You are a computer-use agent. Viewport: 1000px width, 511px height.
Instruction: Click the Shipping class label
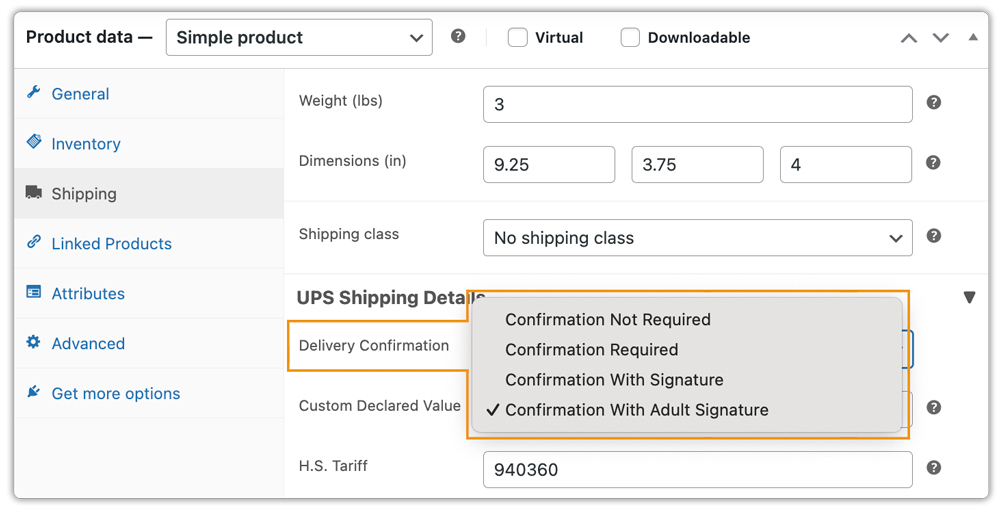coord(349,234)
